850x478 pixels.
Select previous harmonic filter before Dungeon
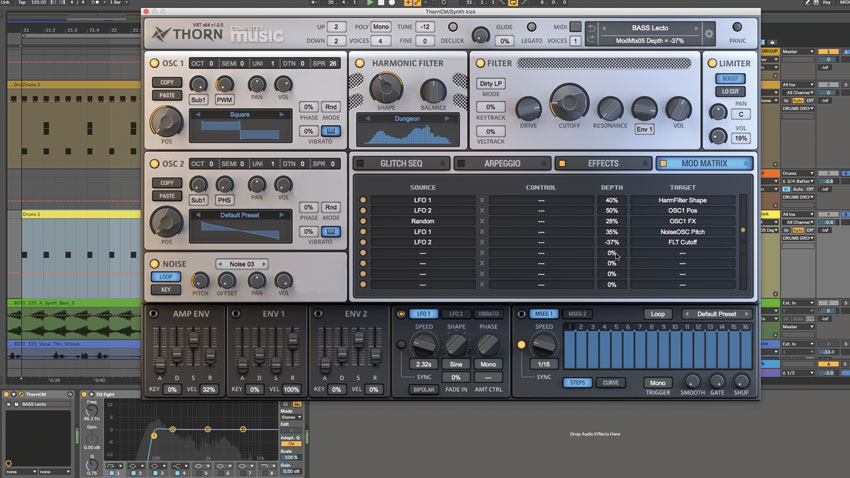368,118
